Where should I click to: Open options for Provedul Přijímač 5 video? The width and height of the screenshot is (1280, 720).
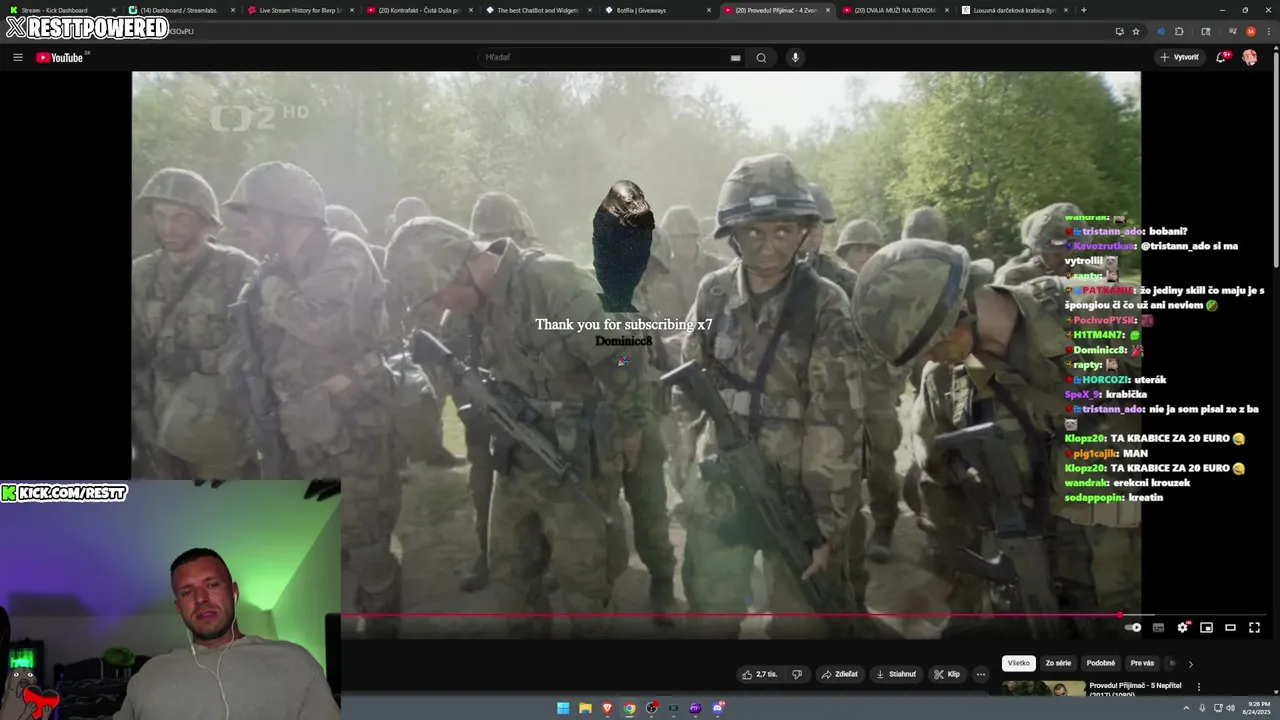pos(1198,687)
